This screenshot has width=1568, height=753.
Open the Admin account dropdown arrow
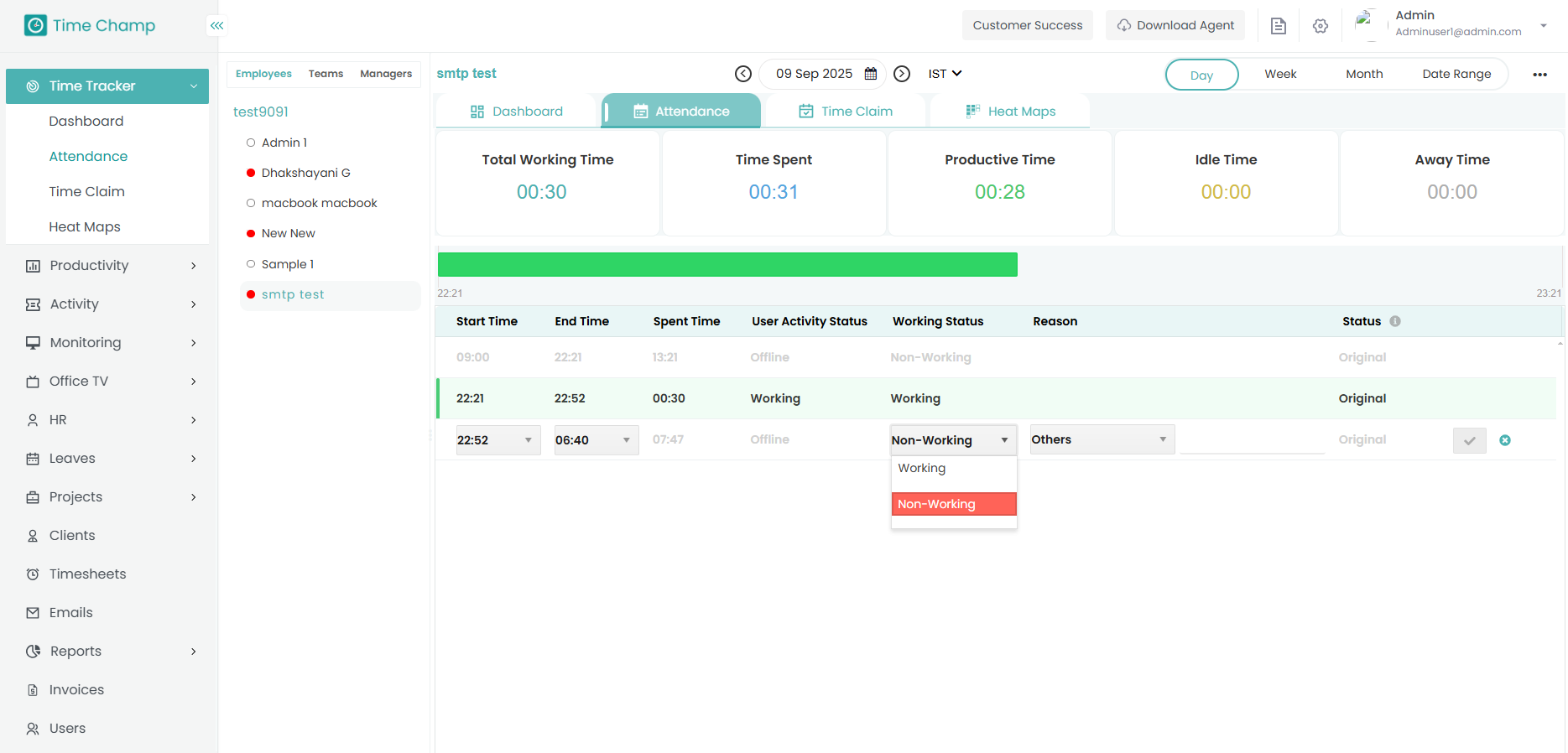pos(1544,25)
